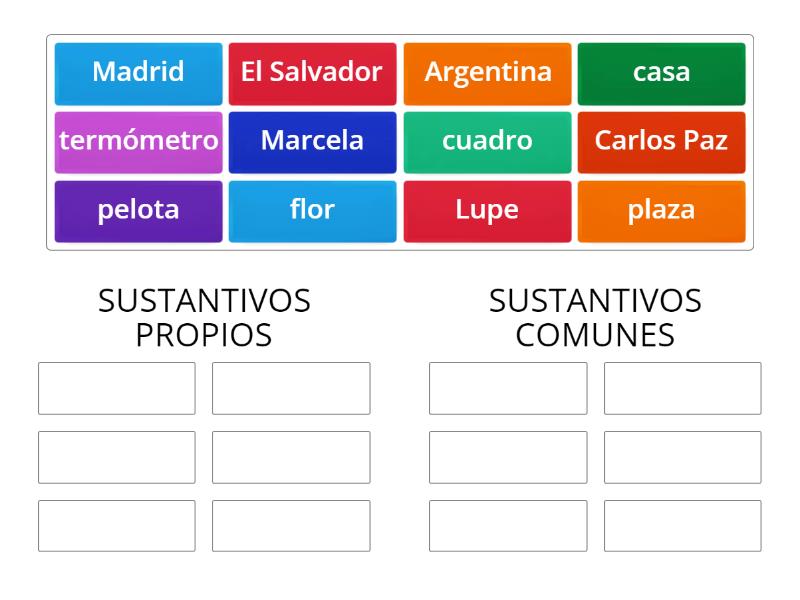Click the termómetro tile
The height and width of the screenshot is (600, 800).
tap(137, 141)
